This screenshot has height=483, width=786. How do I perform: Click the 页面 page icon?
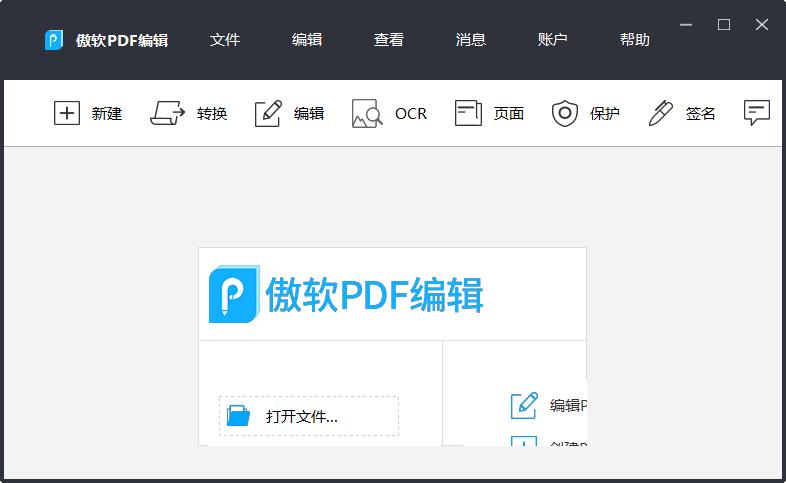click(x=468, y=113)
